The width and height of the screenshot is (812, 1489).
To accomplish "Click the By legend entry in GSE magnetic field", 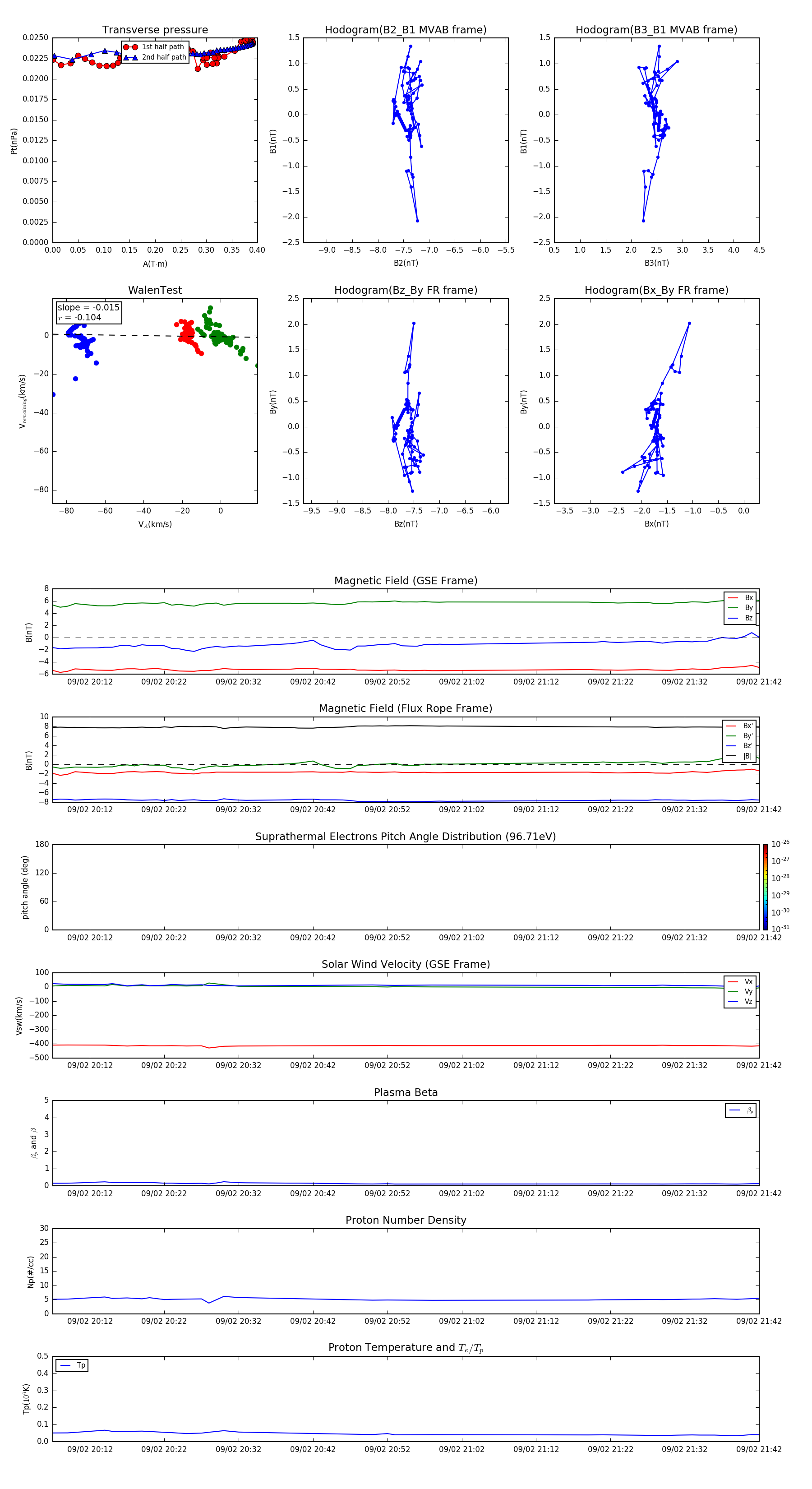I will [740, 608].
